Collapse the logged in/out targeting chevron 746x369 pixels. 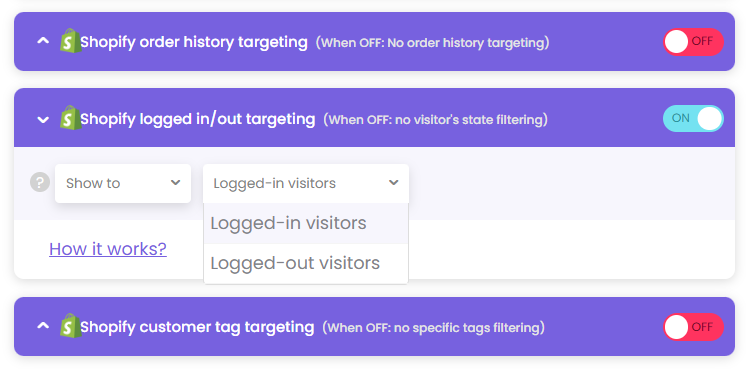43,119
